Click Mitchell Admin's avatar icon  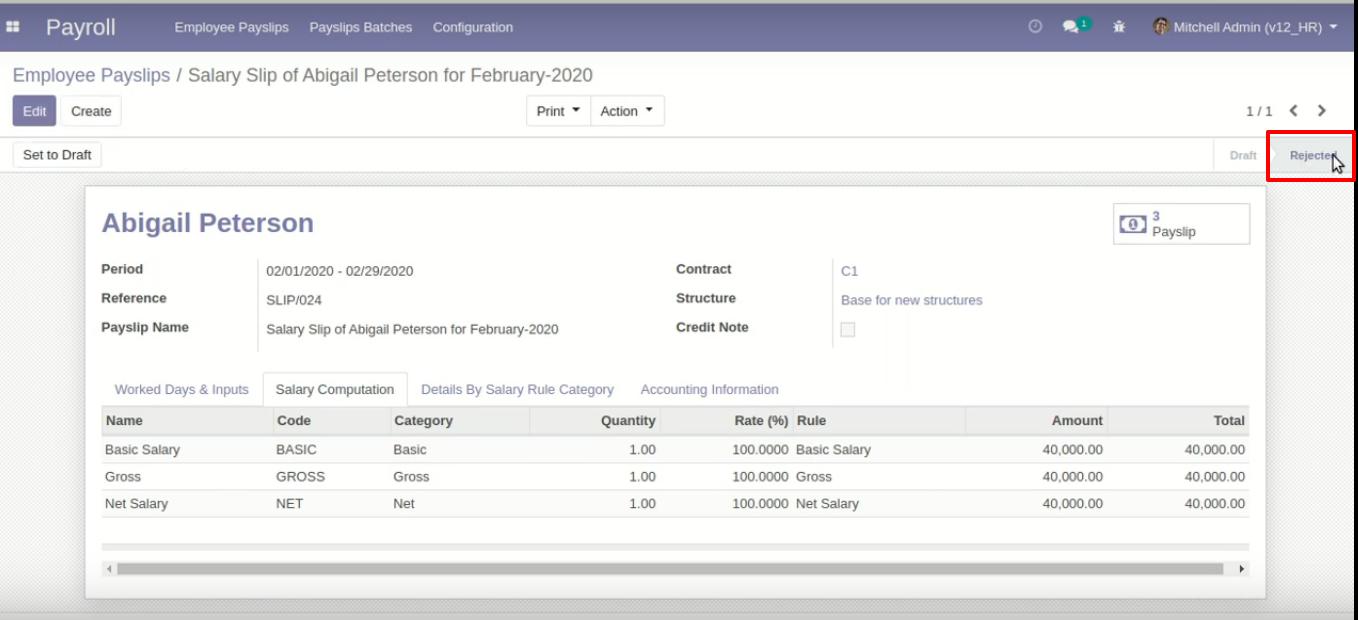point(1161,27)
